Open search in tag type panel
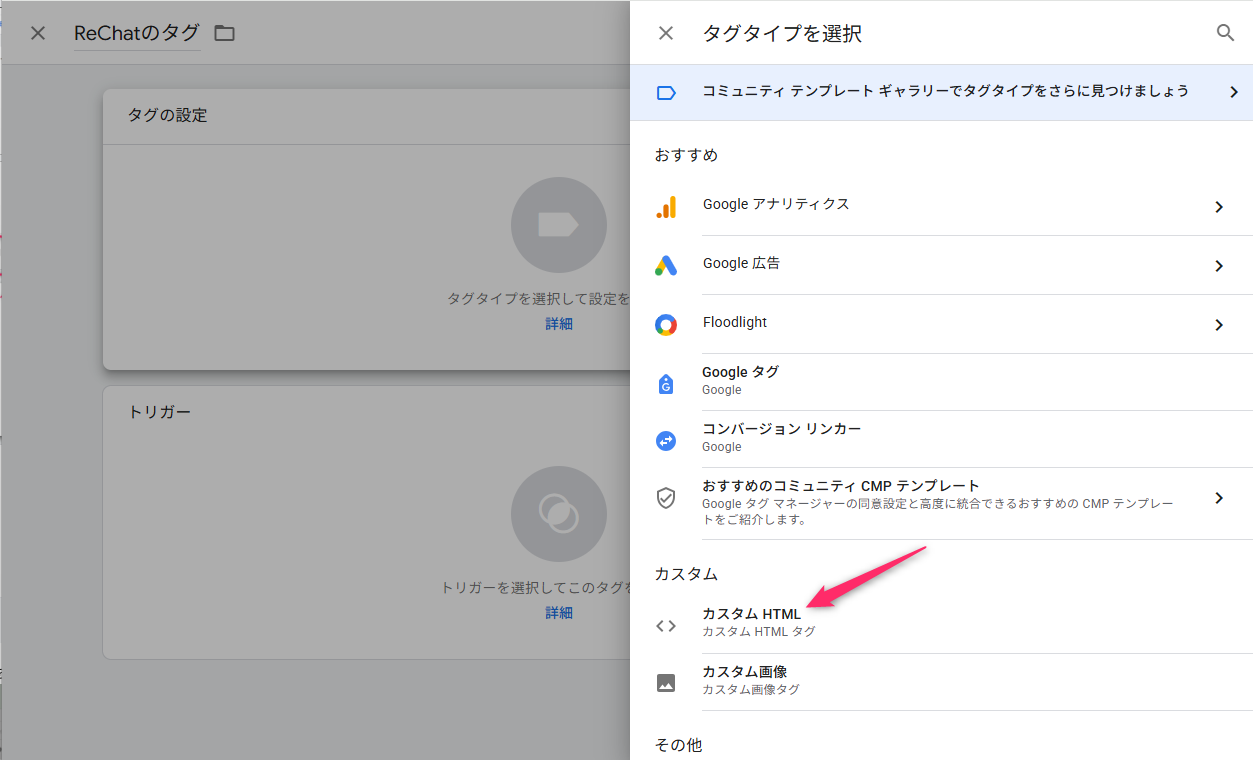1253x760 pixels. pyautogui.click(x=1225, y=33)
